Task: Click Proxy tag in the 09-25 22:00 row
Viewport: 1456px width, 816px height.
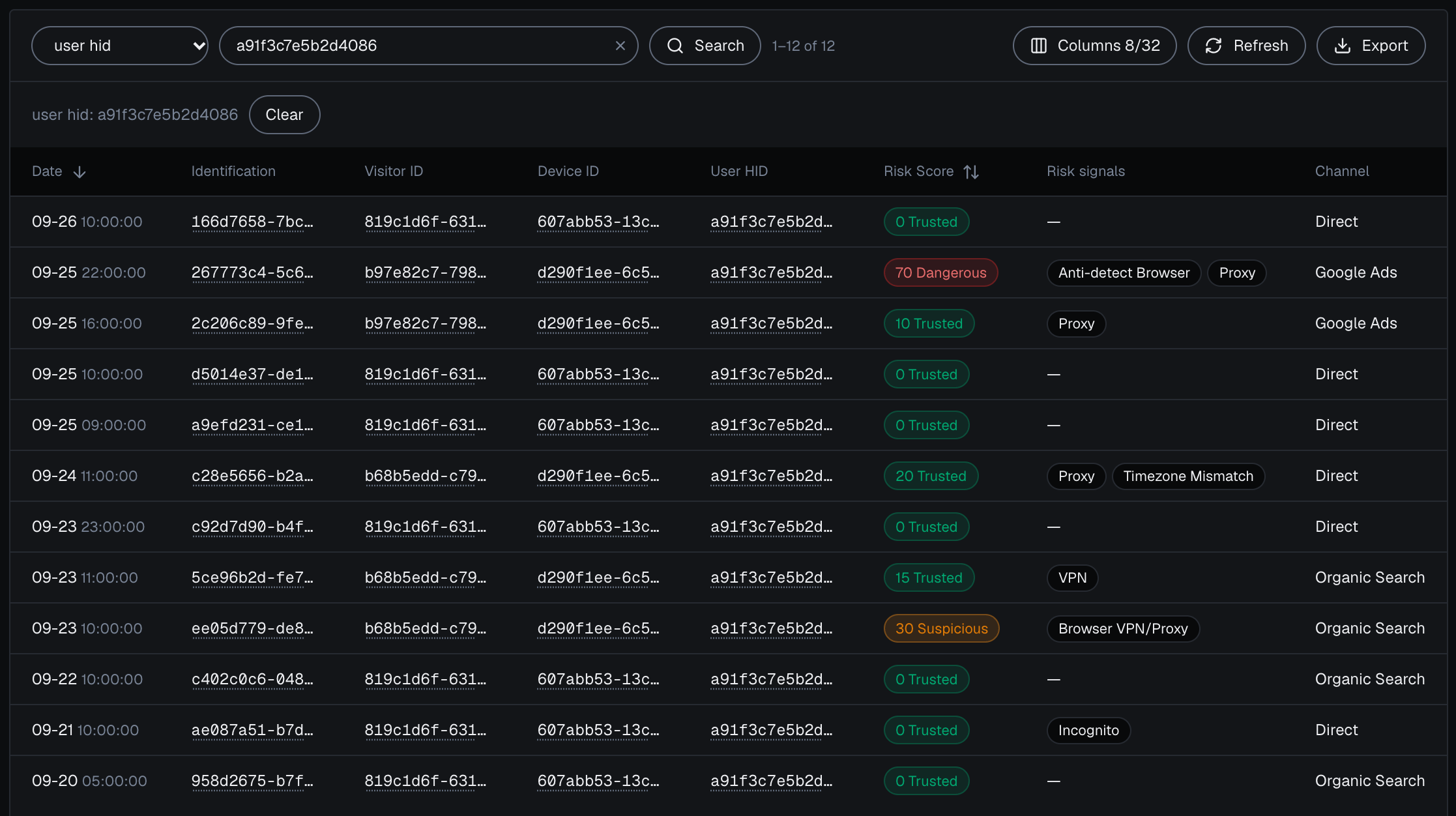Action: [1237, 272]
